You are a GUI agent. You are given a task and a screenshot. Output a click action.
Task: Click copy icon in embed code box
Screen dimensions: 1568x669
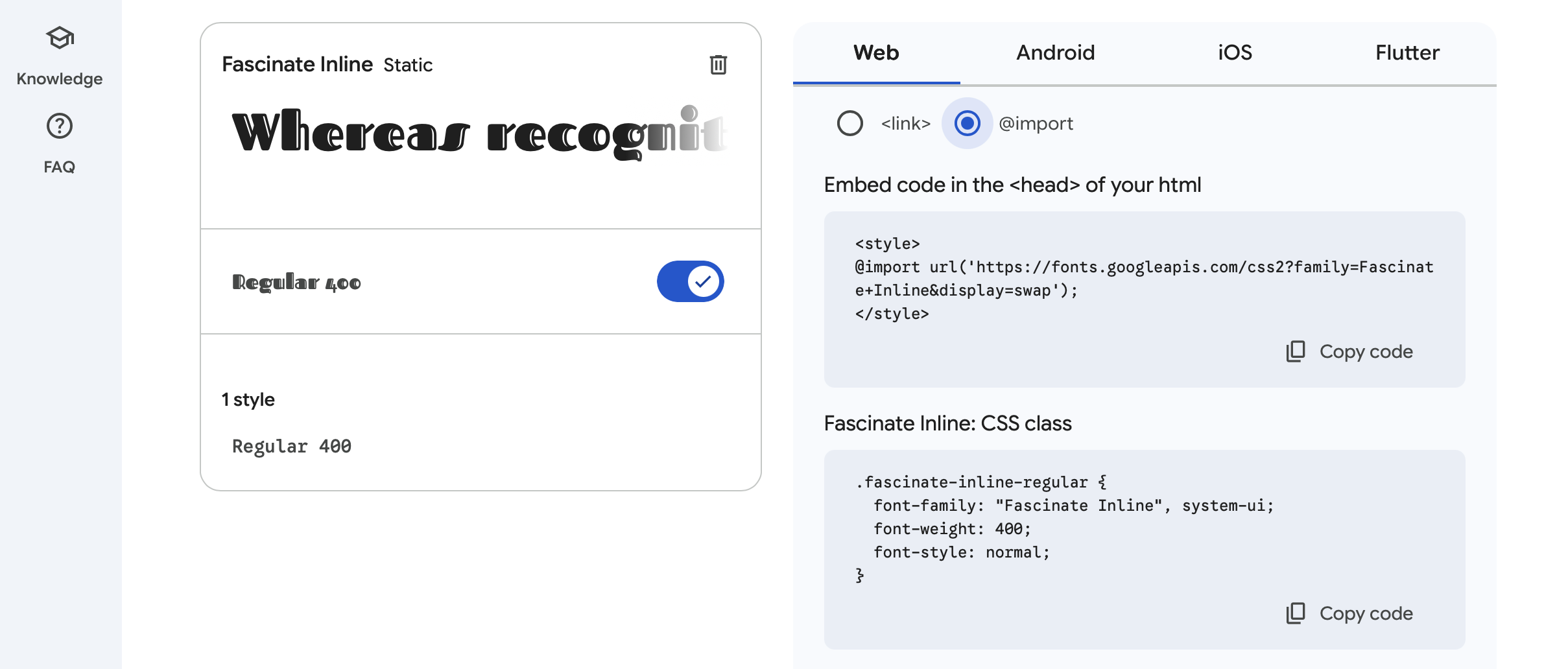coord(1296,351)
